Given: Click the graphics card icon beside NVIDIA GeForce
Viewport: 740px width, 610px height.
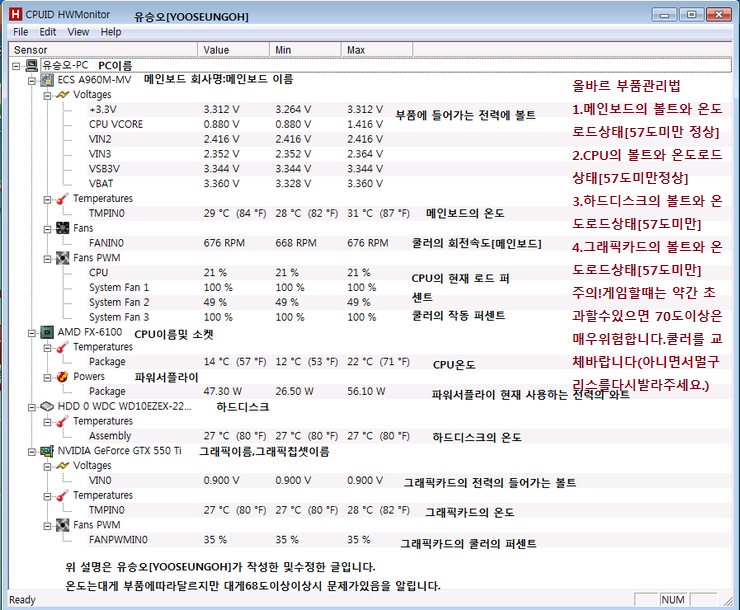Looking at the screenshot, I should (x=47, y=451).
